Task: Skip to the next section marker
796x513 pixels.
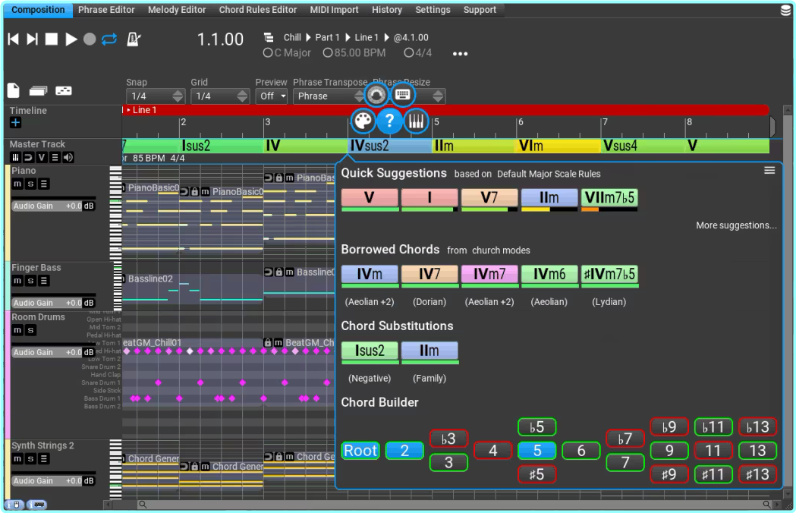Action: [x=32, y=39]
